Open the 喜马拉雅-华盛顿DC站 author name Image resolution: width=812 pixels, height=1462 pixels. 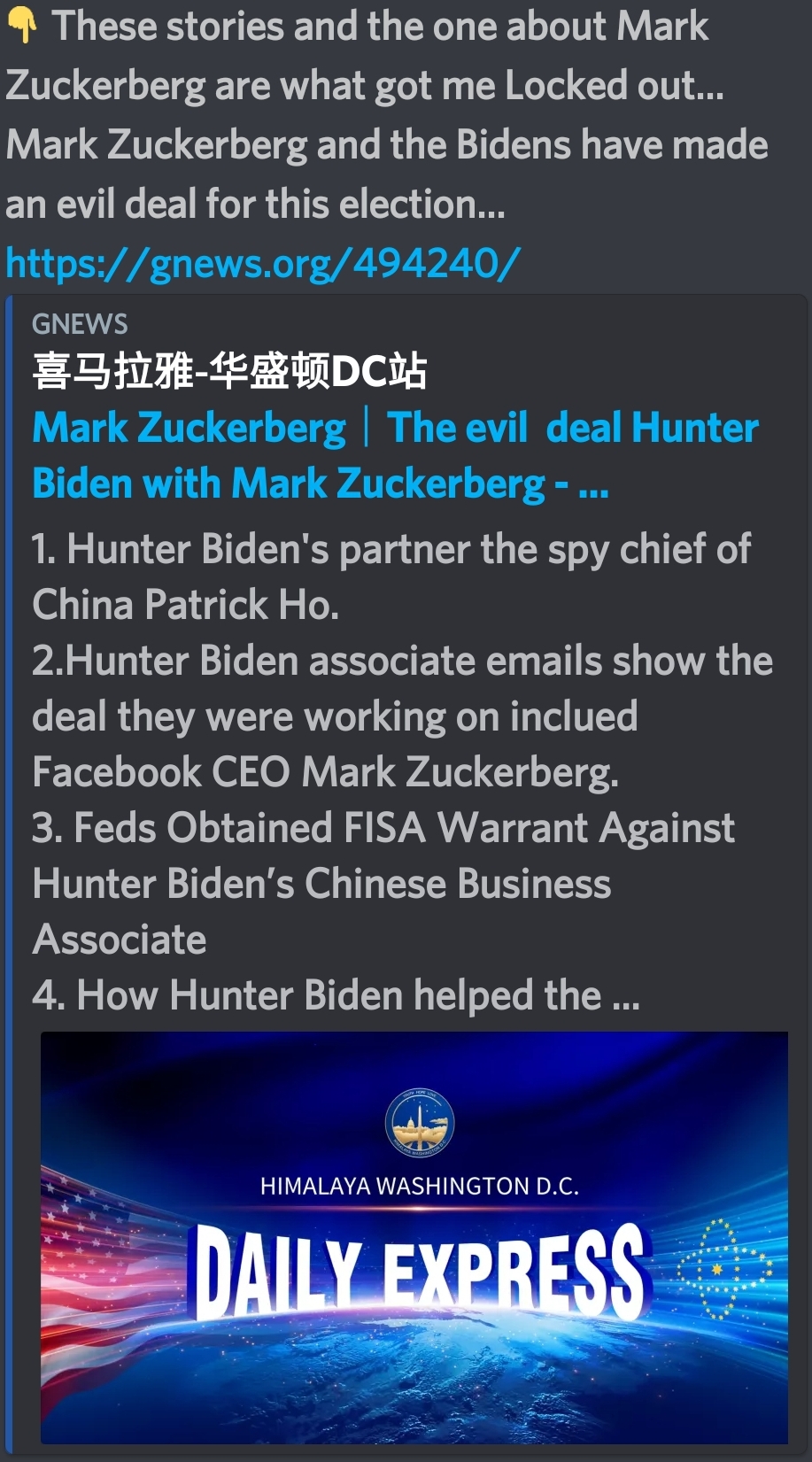[x=229, y=371]
